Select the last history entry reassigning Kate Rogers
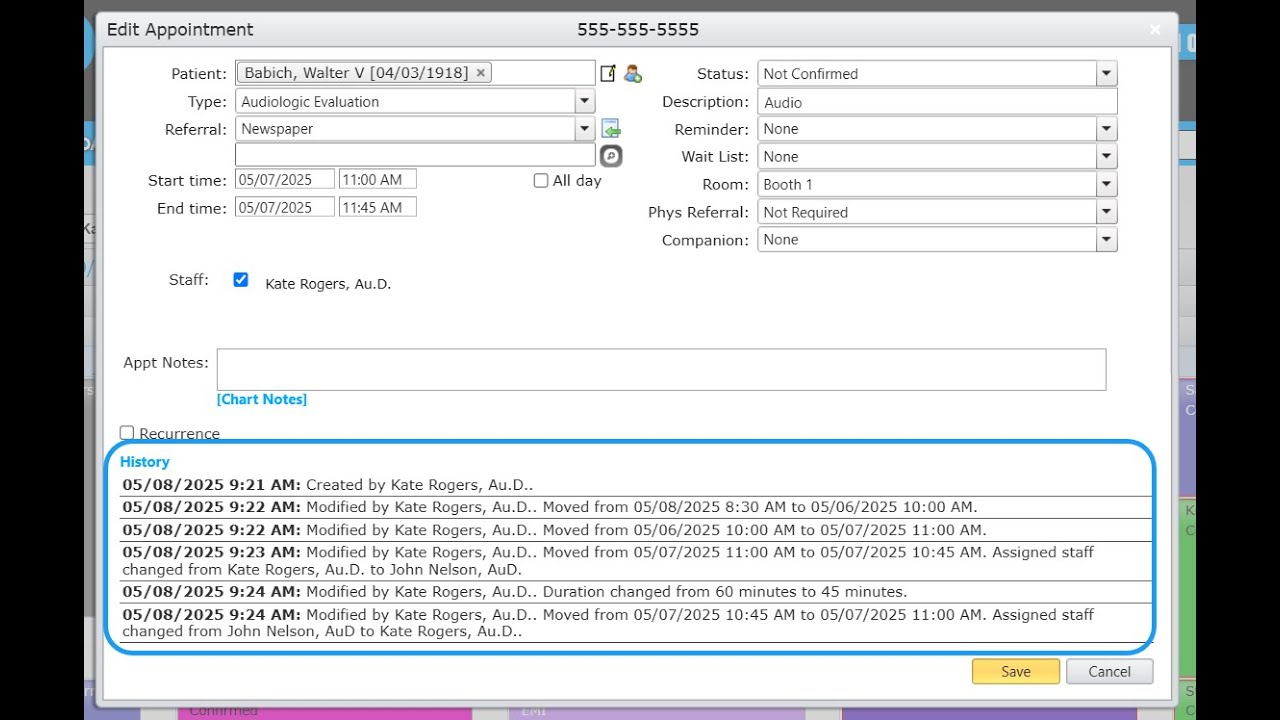This screenshot has height=720, width=1280. pos(636,623)
